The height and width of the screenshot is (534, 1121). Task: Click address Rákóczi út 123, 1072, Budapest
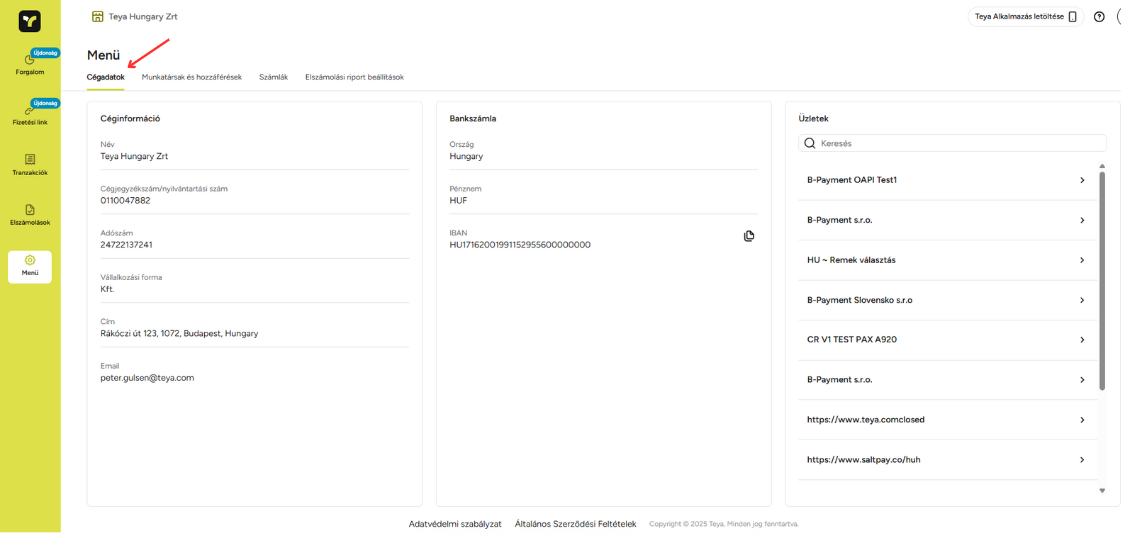179,333
